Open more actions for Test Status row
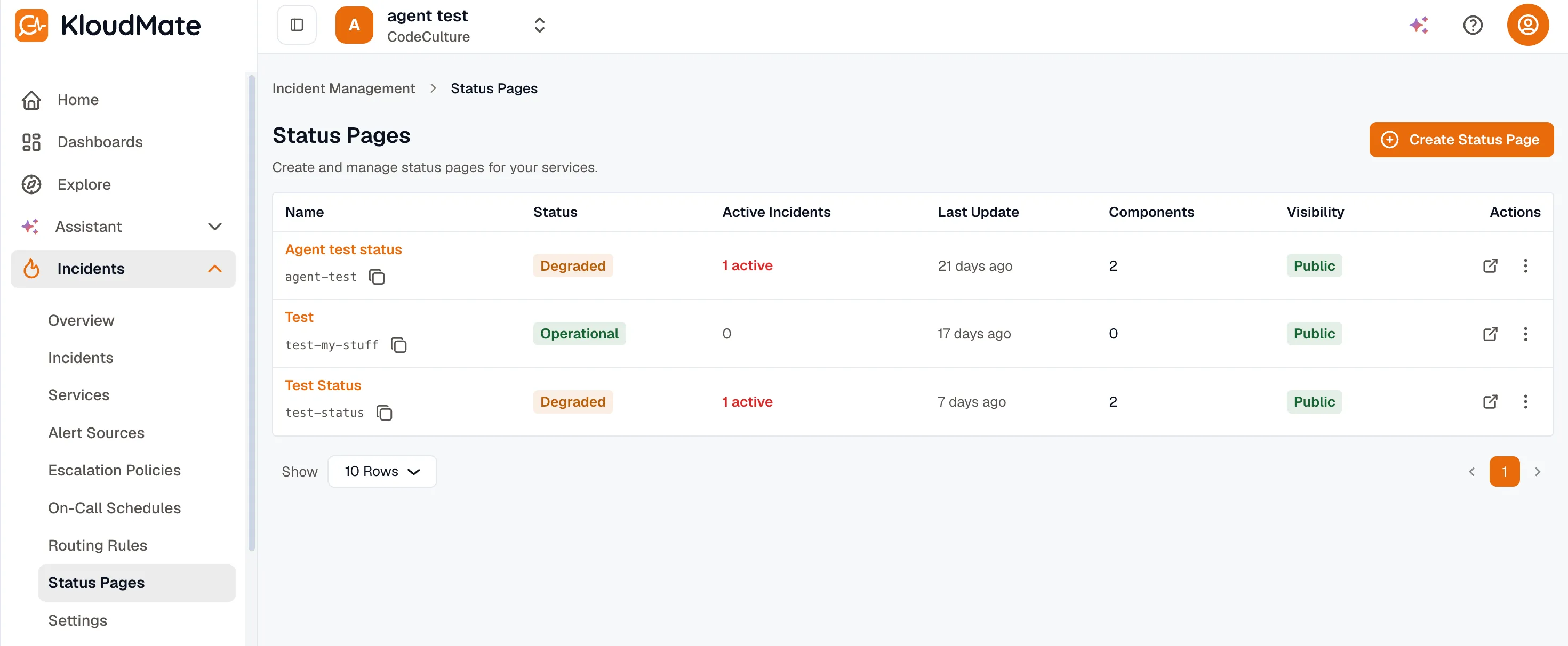 coord(1525,401)
